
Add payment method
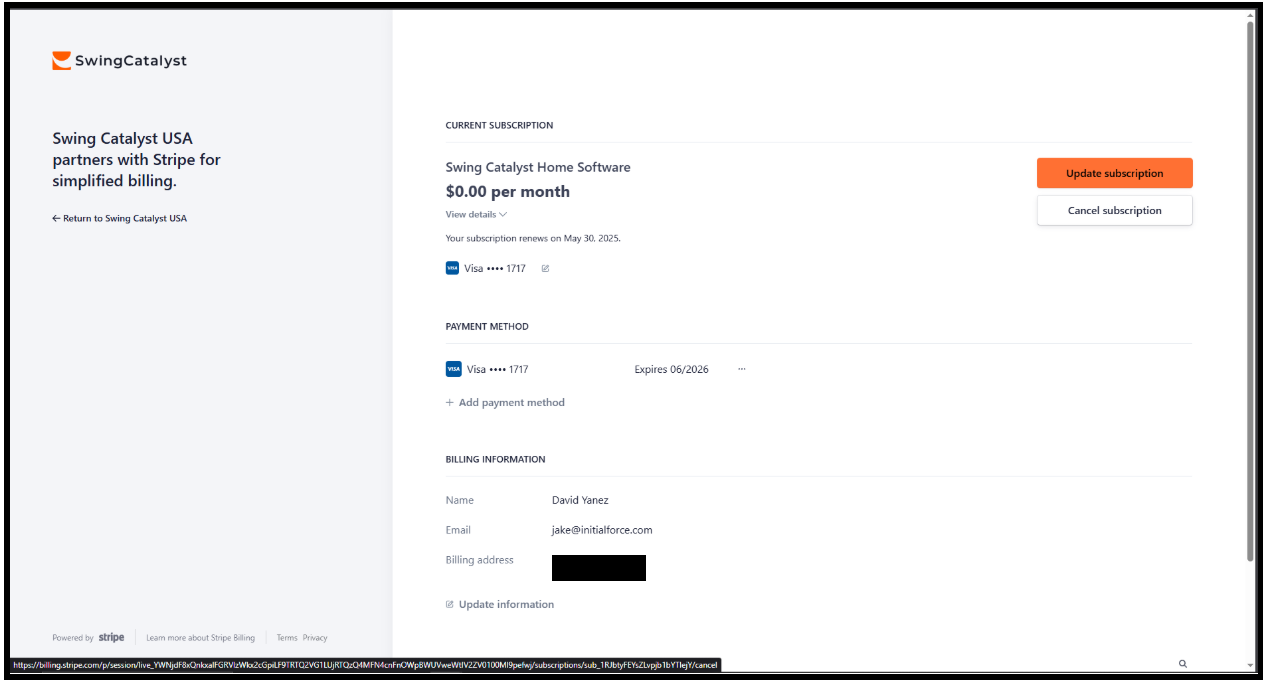(505, 402)
